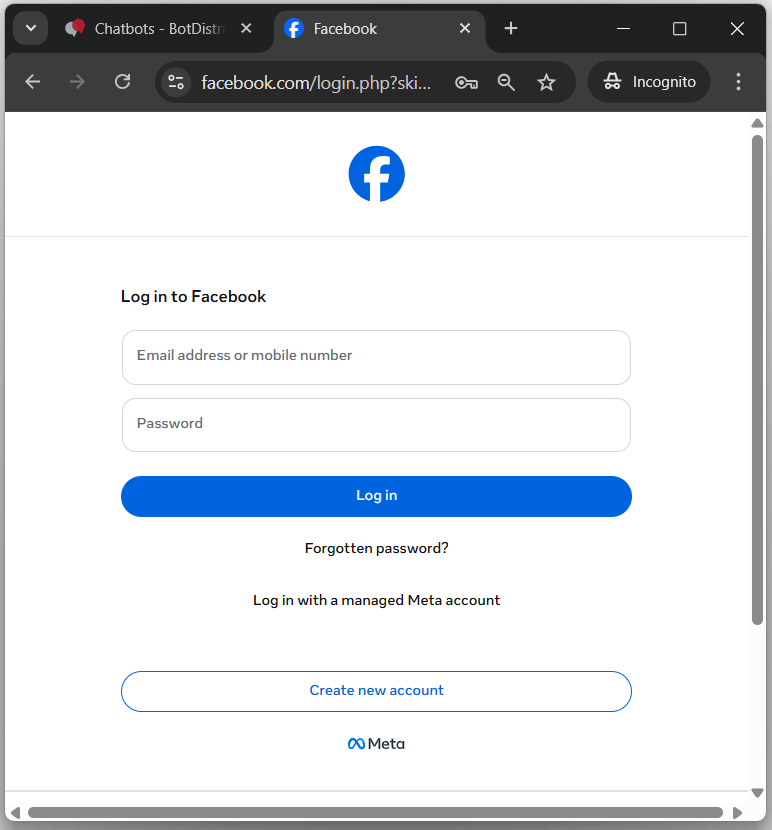Click the Forgotten password? link
This screenshot has width=772, height=830.
pos(376,548)
